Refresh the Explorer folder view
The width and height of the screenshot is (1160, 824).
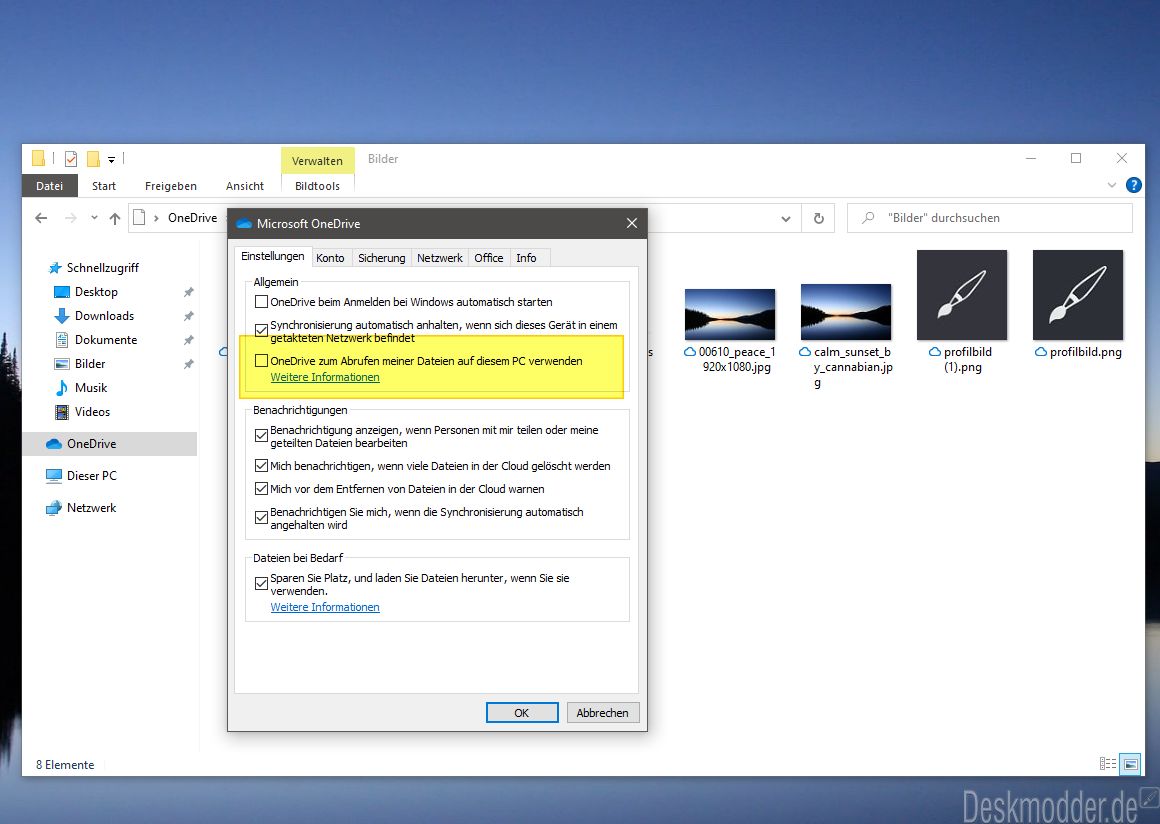(818, 218)
